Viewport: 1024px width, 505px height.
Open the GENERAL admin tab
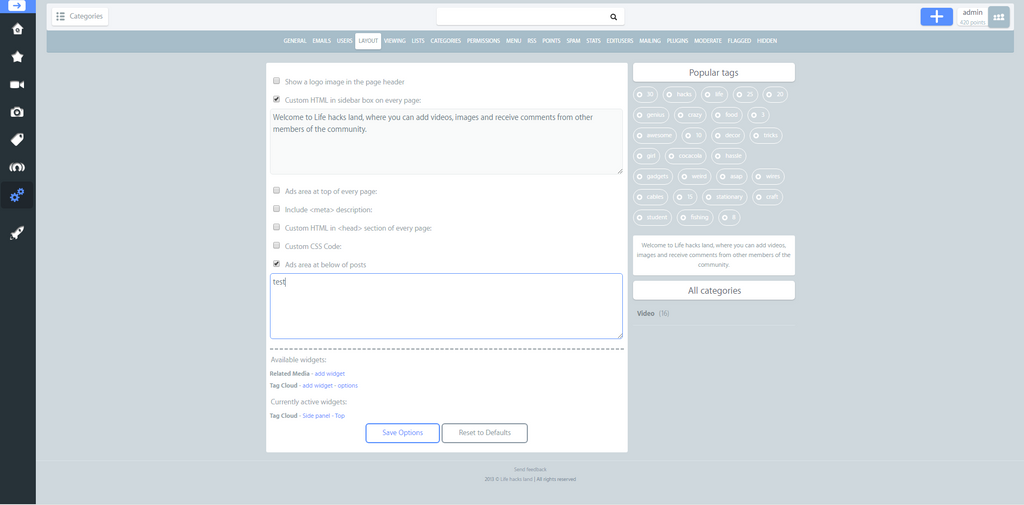click(x=295, y=41)
